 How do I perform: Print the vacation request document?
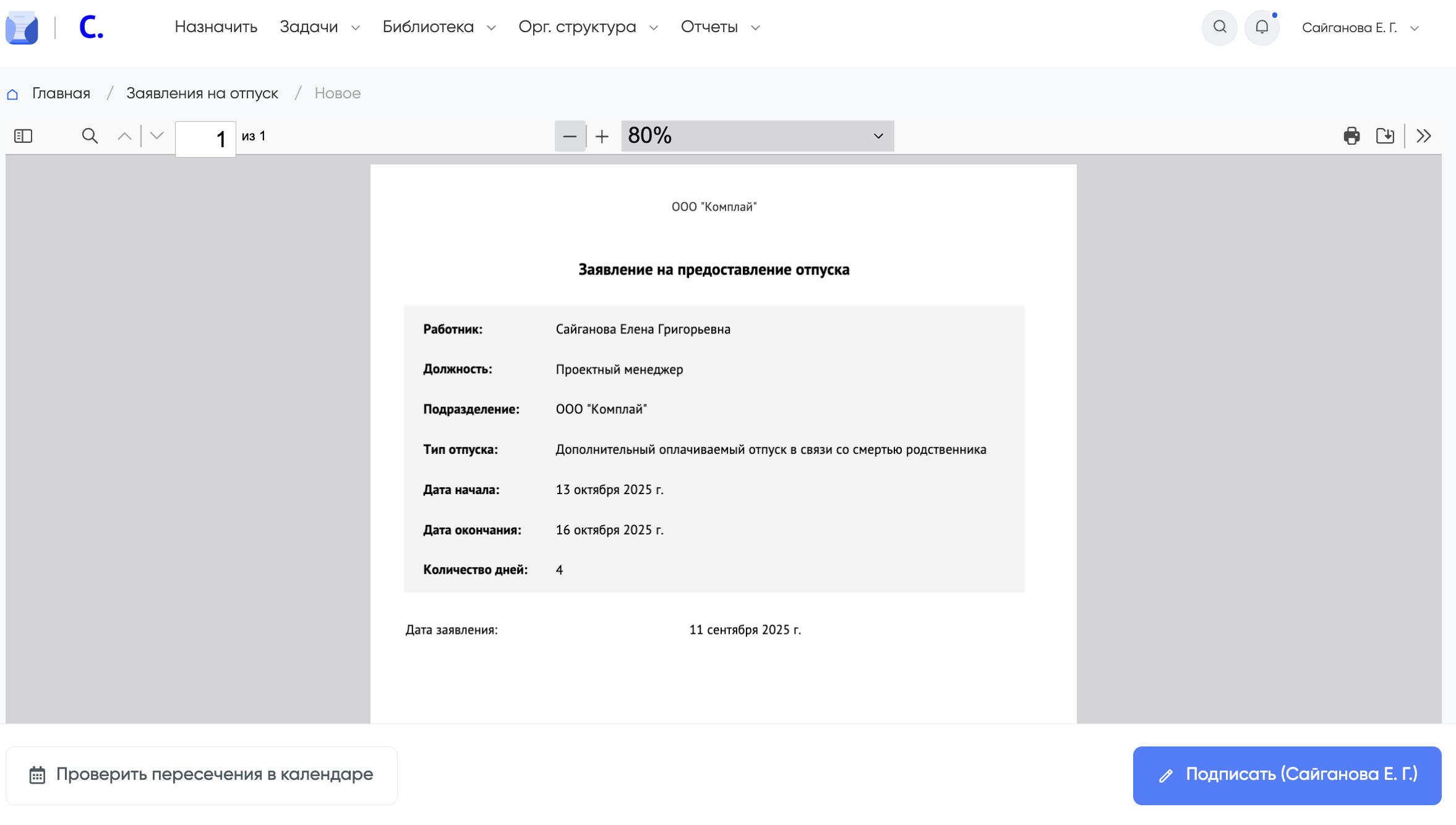point(1351,136)
